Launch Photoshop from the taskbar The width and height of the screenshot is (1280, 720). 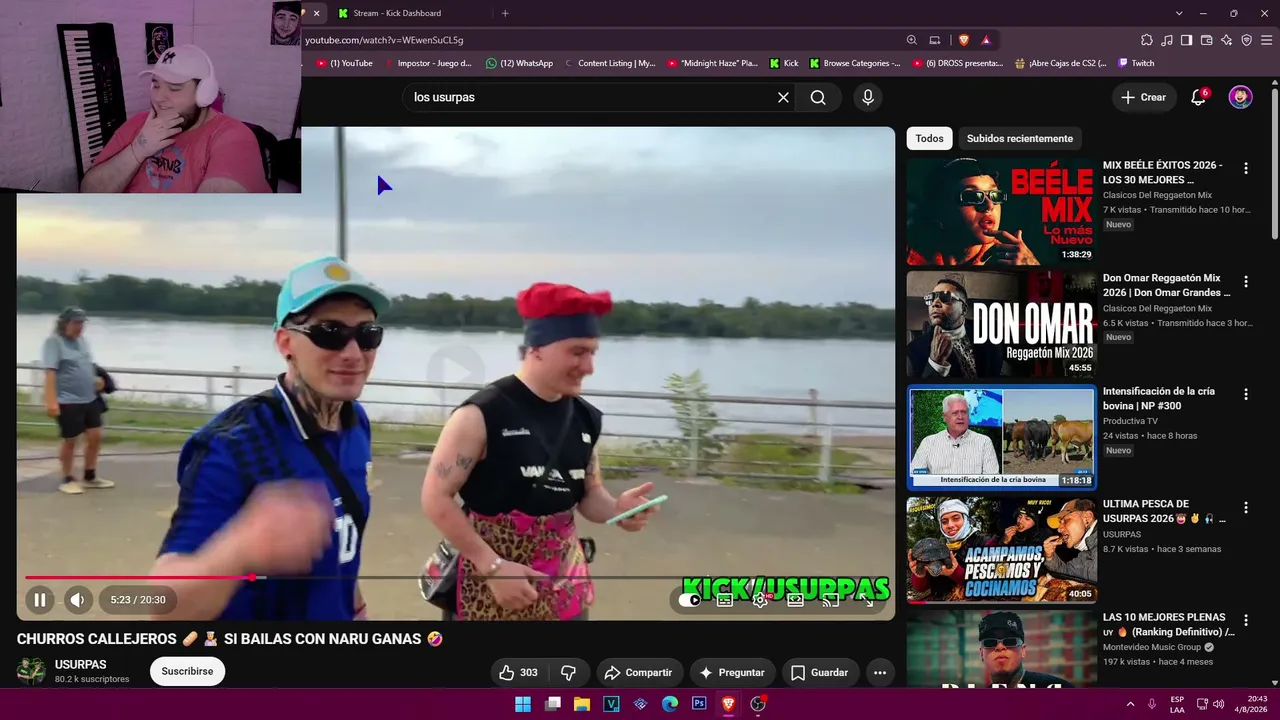coord(699,704)
